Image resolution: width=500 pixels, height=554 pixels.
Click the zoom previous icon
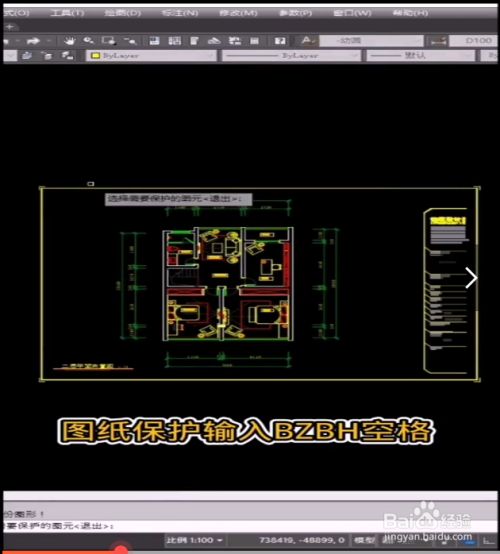(130, 41)
